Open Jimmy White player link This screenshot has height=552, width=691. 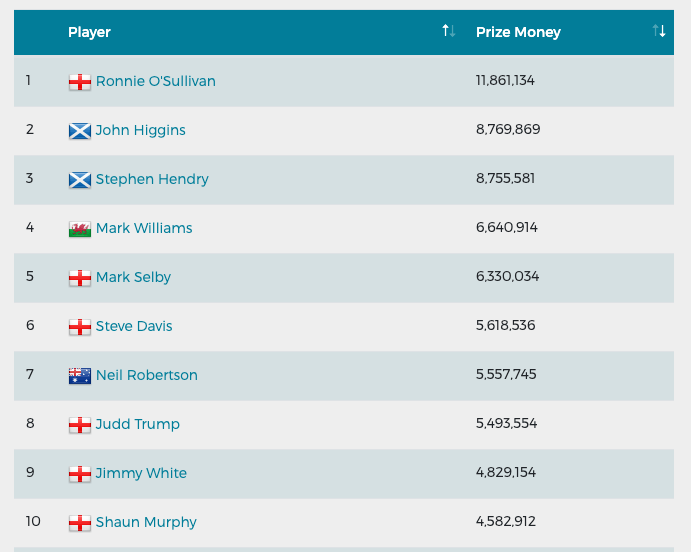coord(141,473)
